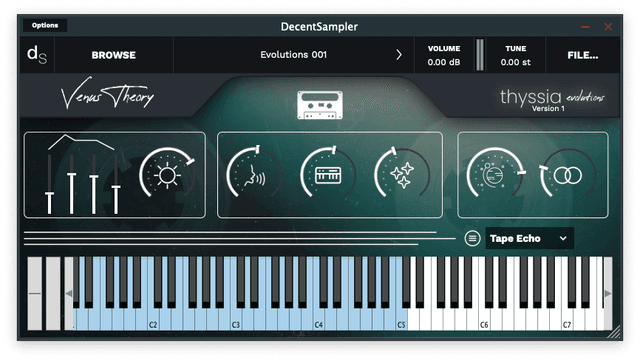Open the FILE... menu
The height and width of the screenshot is (361, 640).
[x=582, y=55]
